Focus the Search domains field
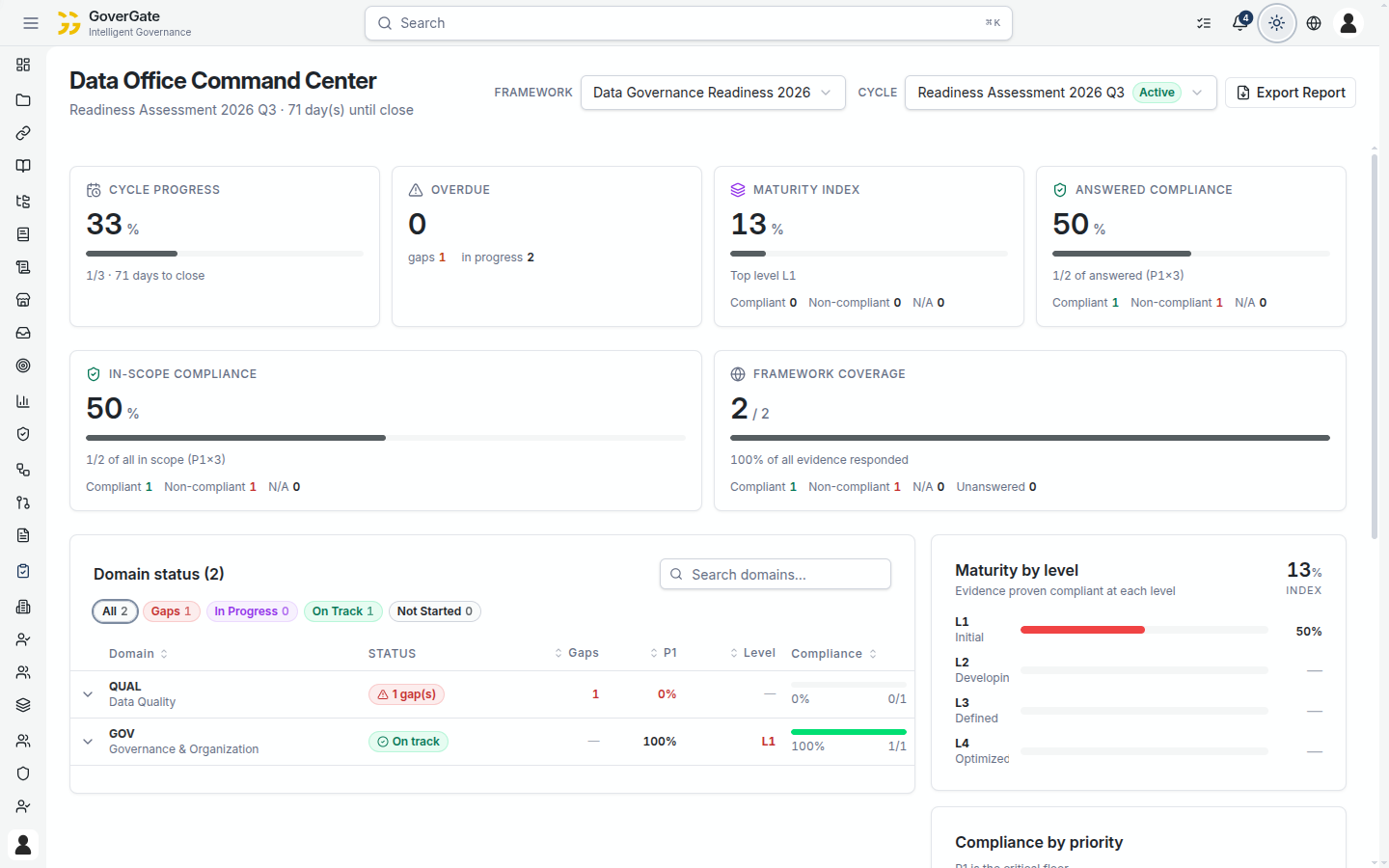The width and height of the screenshot is (1389, 868). coord(776,574)
